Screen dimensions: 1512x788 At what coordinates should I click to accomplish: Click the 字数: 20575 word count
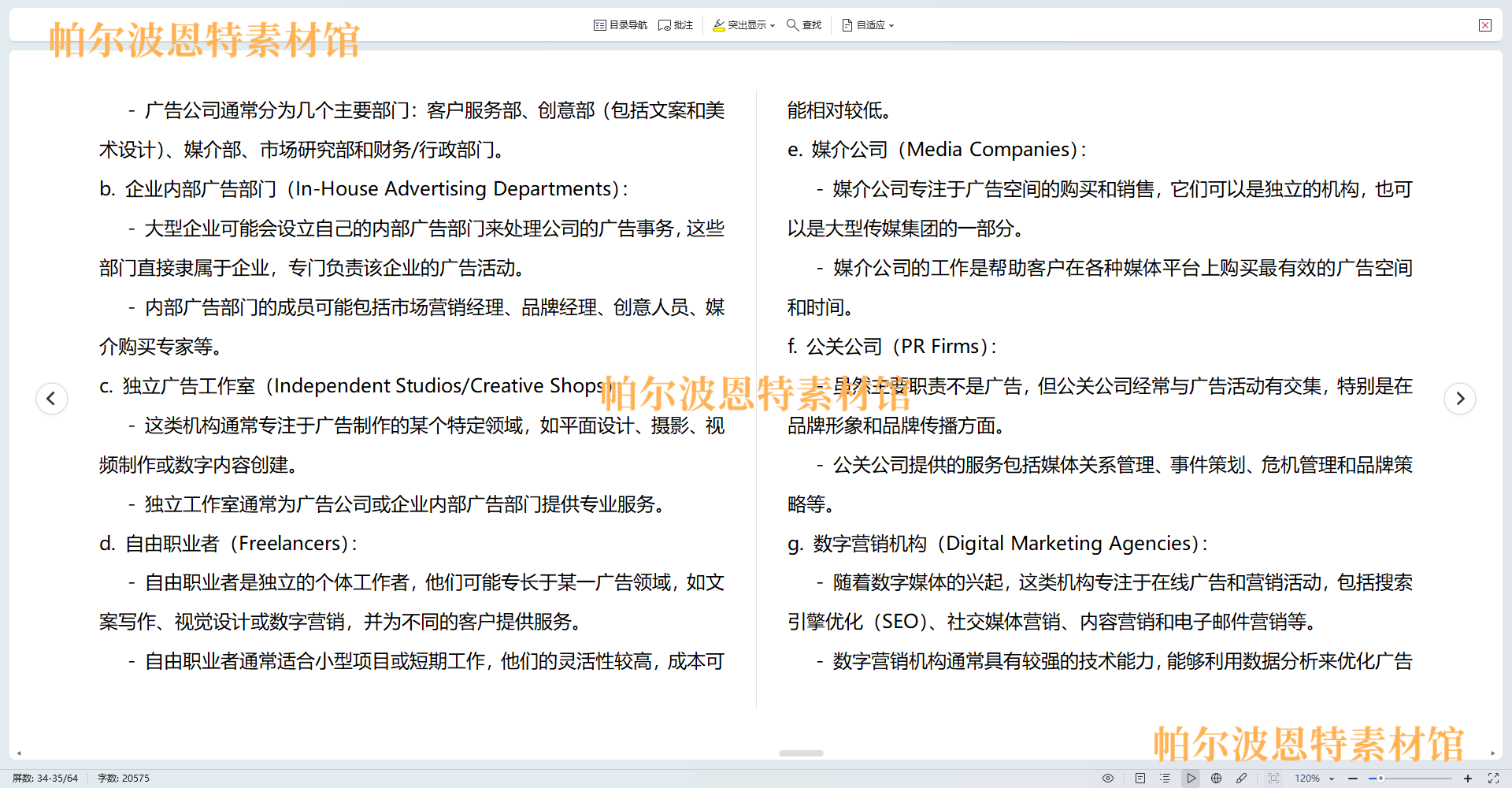(x=124, y=778)
